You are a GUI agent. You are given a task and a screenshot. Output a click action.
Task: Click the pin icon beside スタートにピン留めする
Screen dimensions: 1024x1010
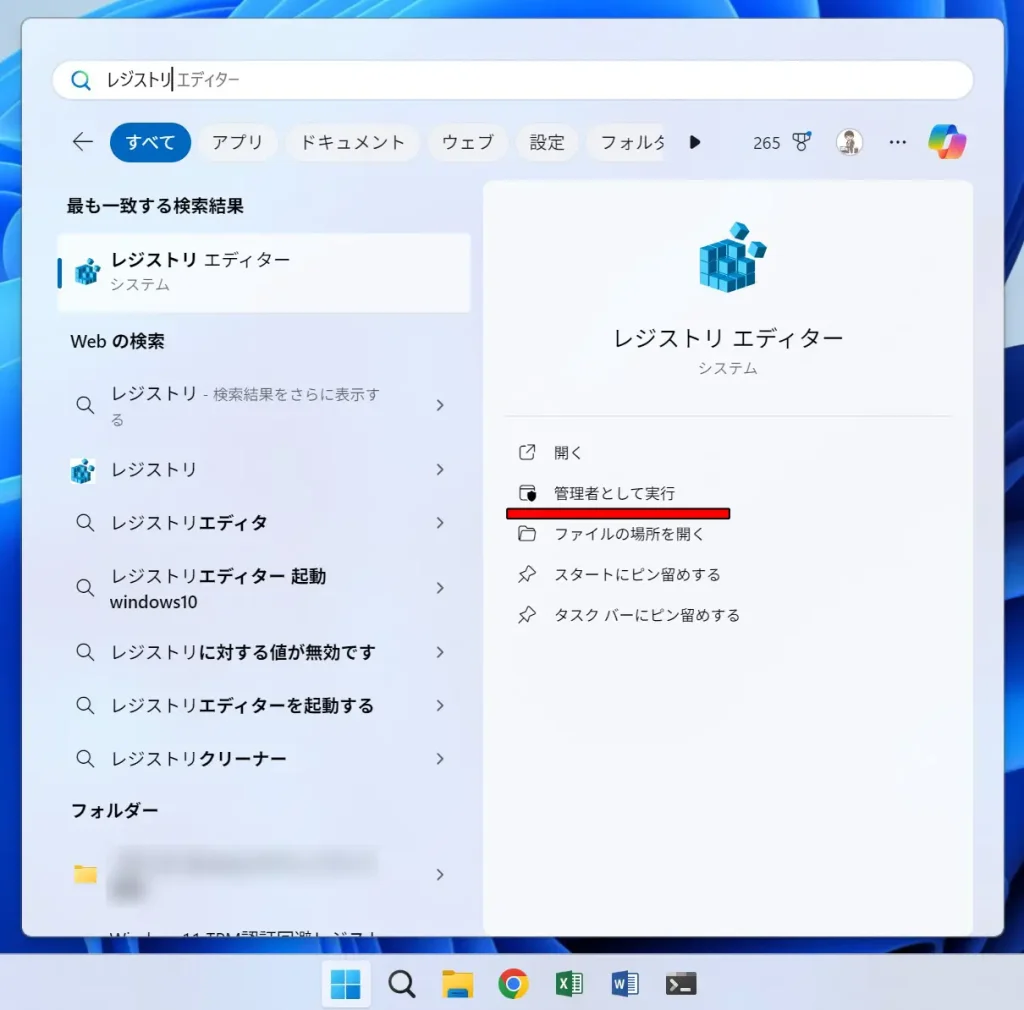click(527, 575)
